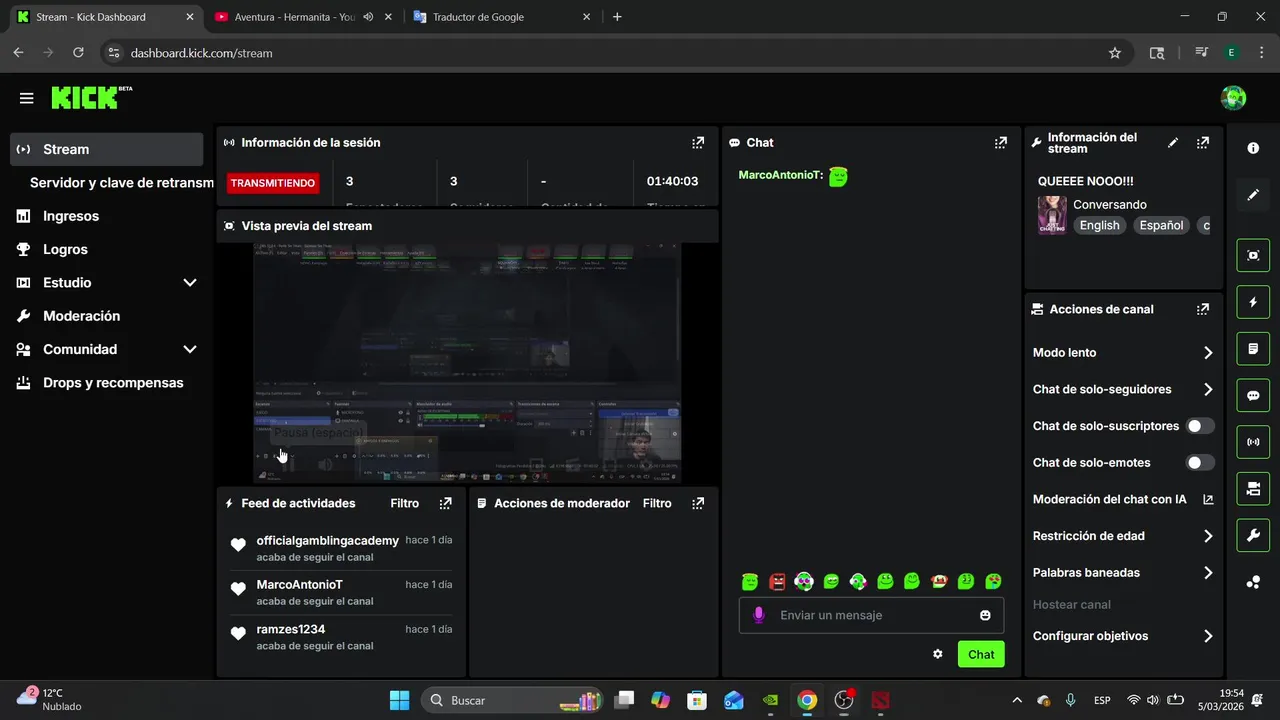Viewport: 1280px width, 720px height.
Task: Click the Just Chatting category thumbnail
Action: point(1051,215)
